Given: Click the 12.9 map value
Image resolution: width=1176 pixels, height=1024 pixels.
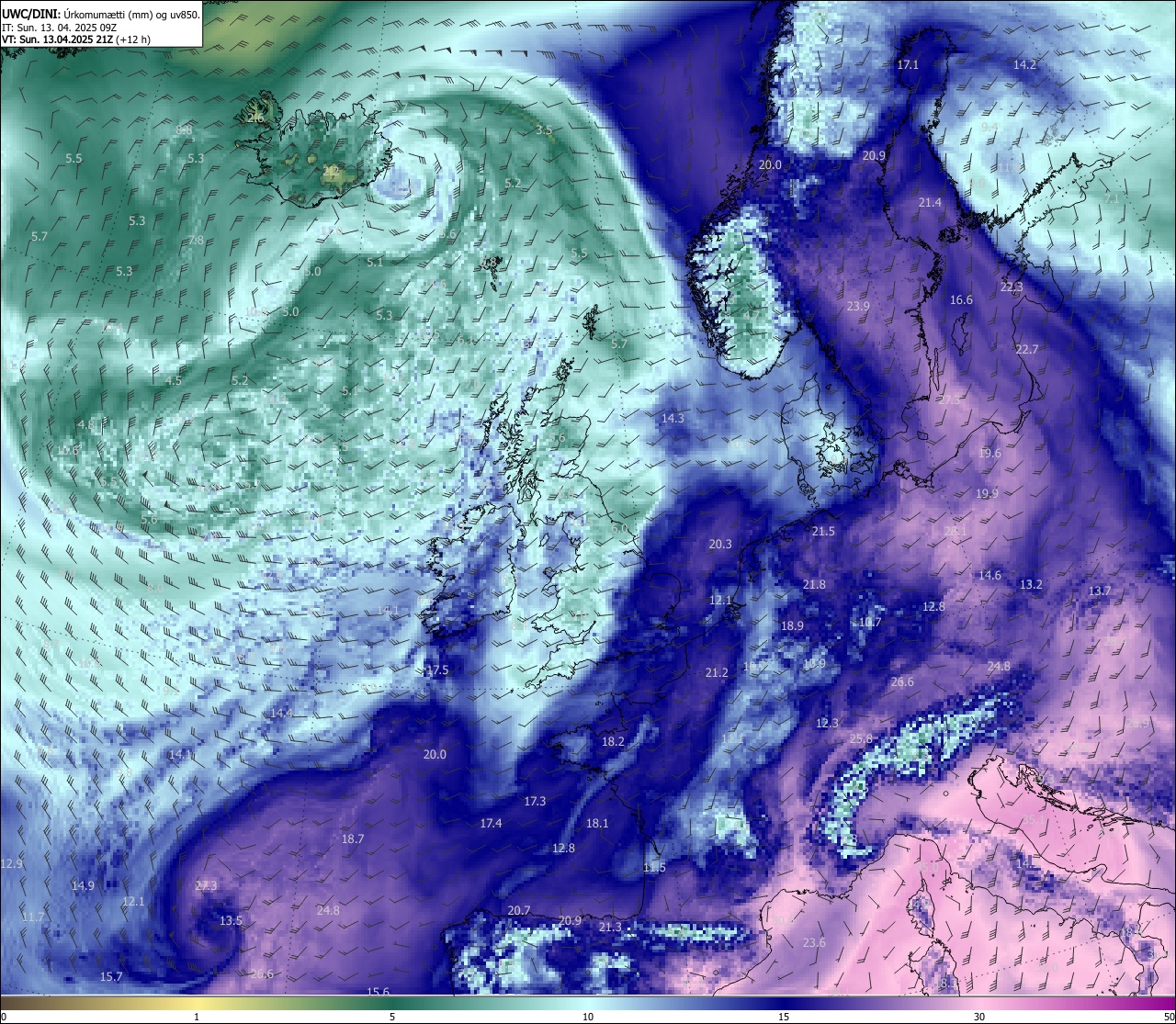Looking at the screenshot, I should pos(11,864).
